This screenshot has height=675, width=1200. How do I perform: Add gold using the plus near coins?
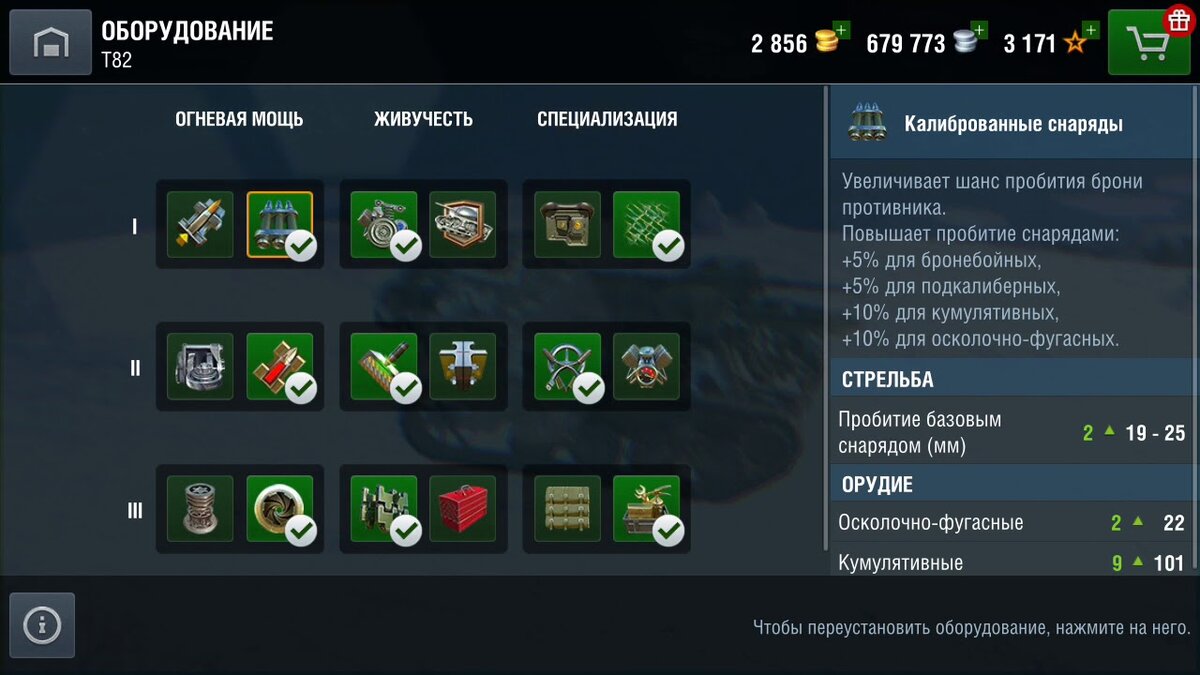(x=840, y=31)
